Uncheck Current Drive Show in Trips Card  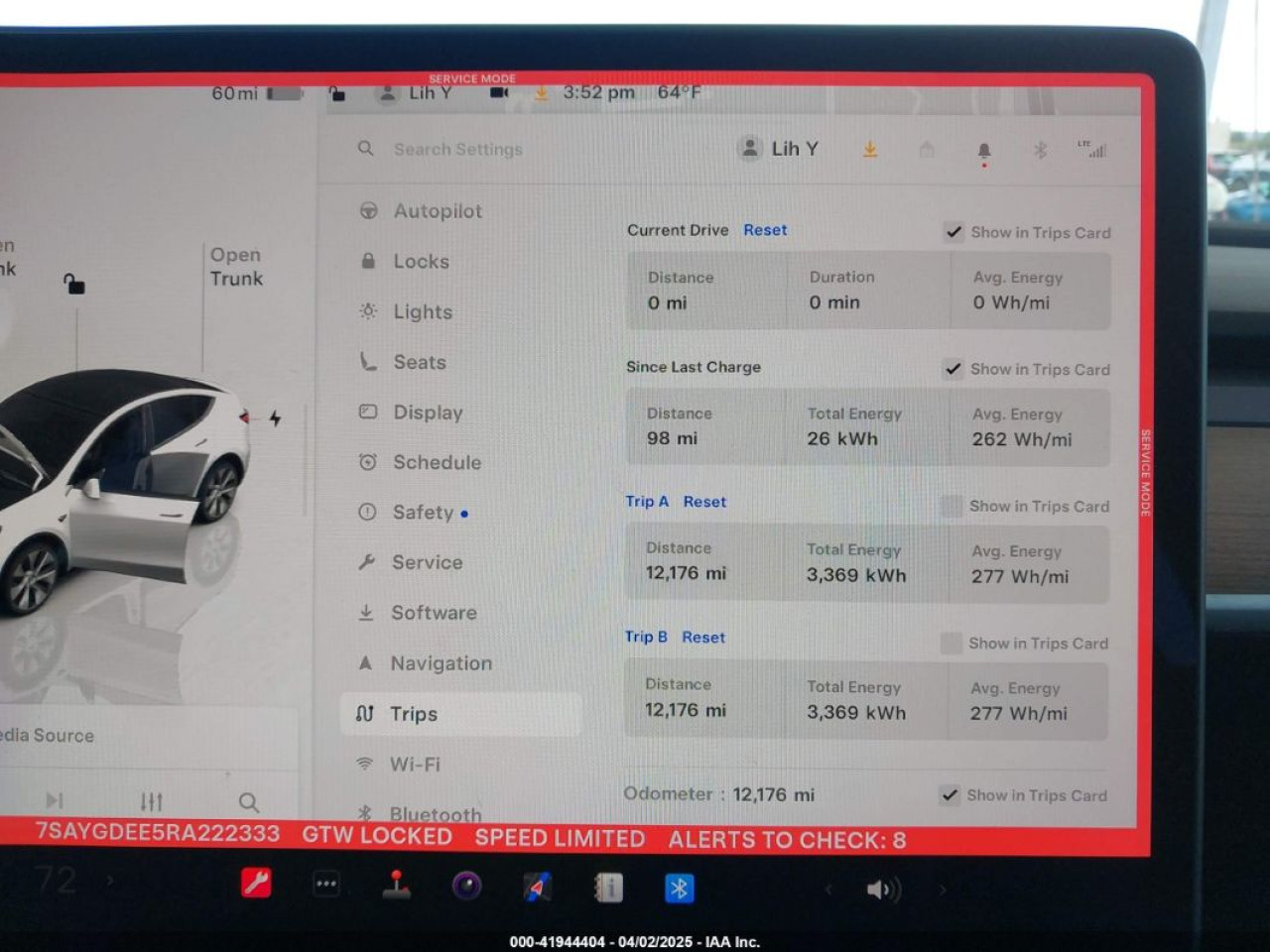point(953,232)
